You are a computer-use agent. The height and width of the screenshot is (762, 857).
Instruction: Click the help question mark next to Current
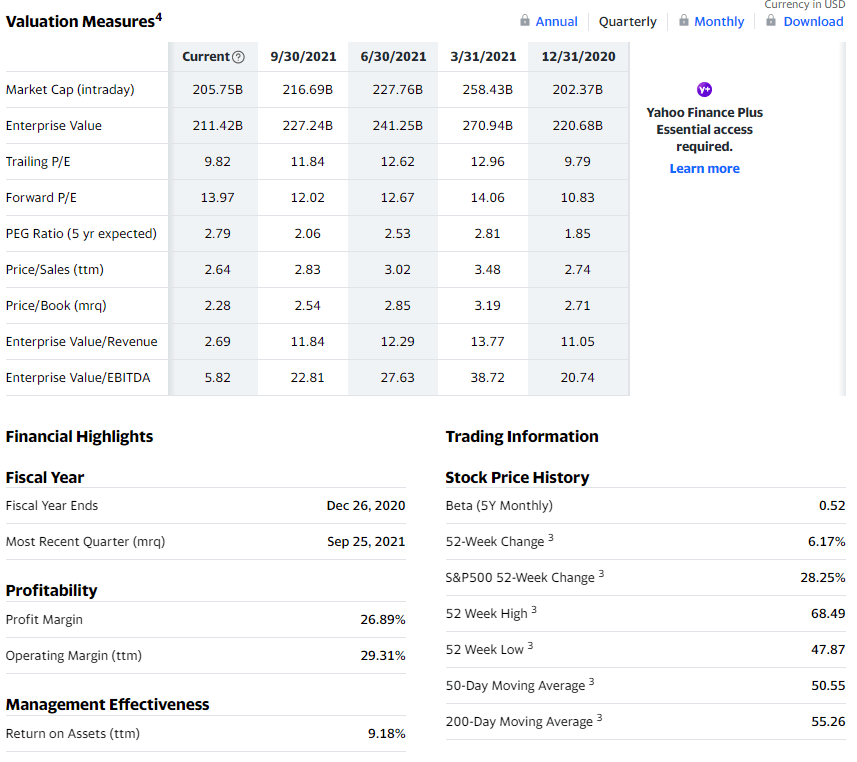(238, 57)
